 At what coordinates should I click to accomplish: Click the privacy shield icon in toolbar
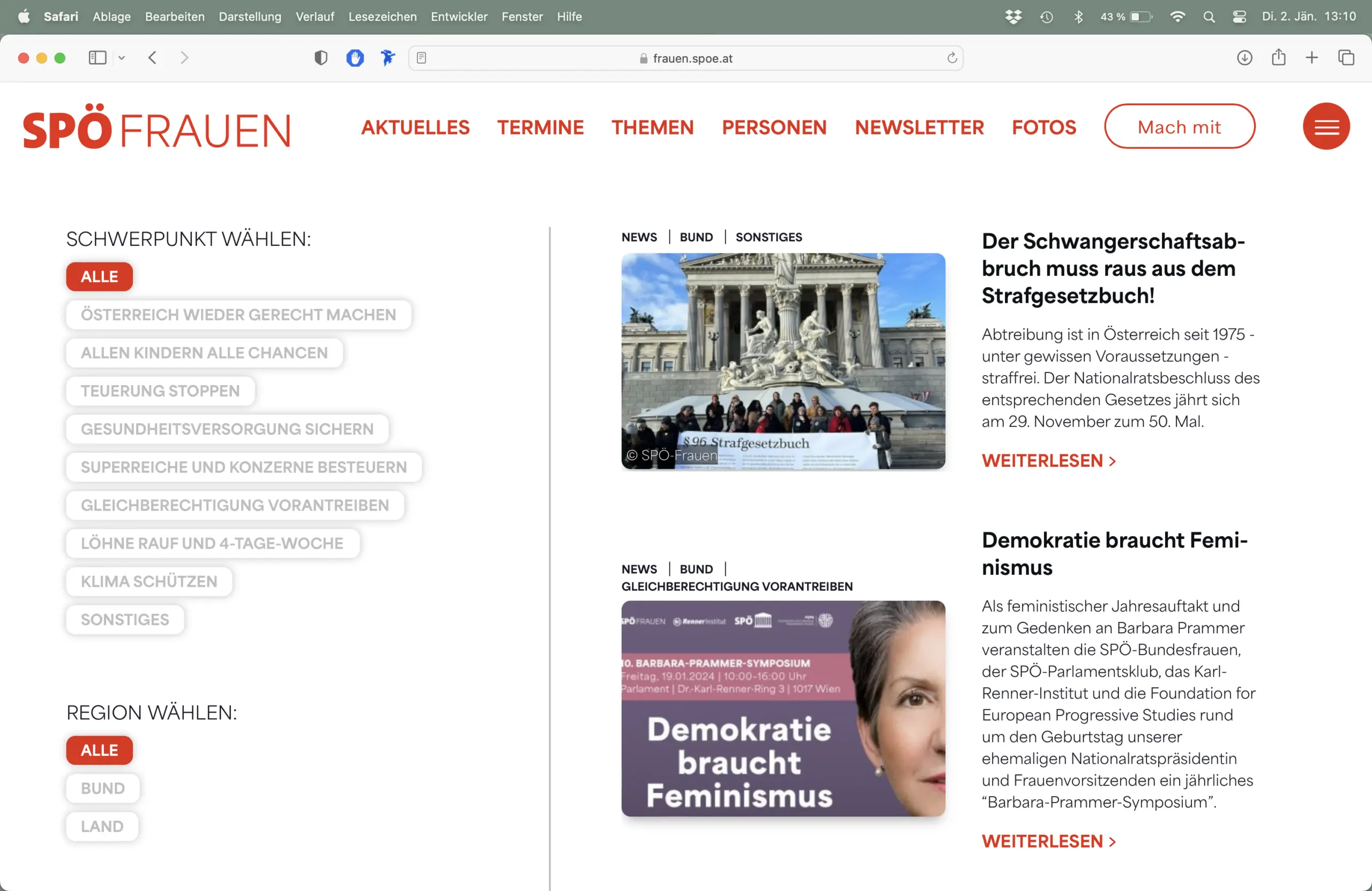pos(321,58)
